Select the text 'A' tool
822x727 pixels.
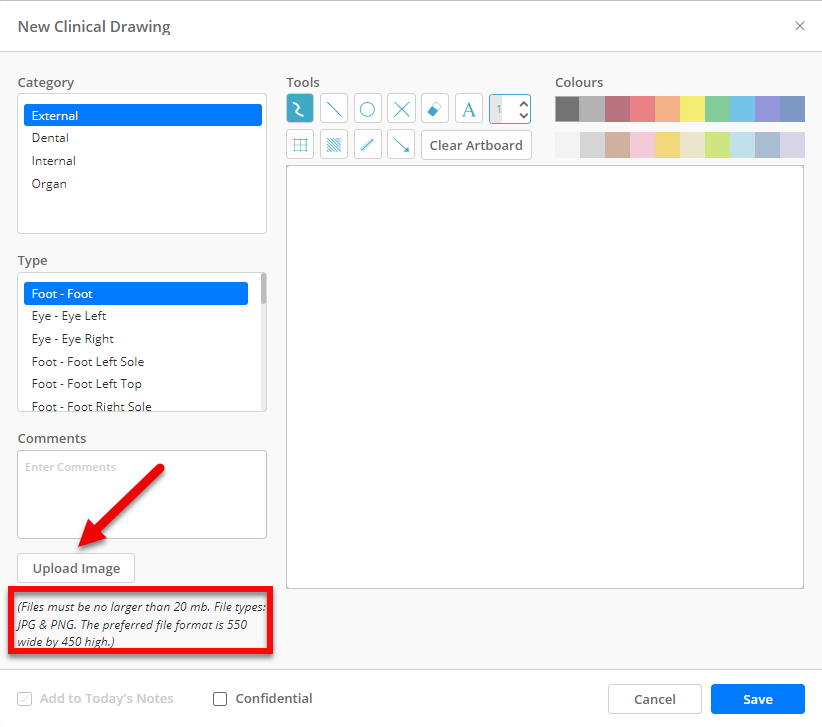pyautogui.click(x=469, y=109)
